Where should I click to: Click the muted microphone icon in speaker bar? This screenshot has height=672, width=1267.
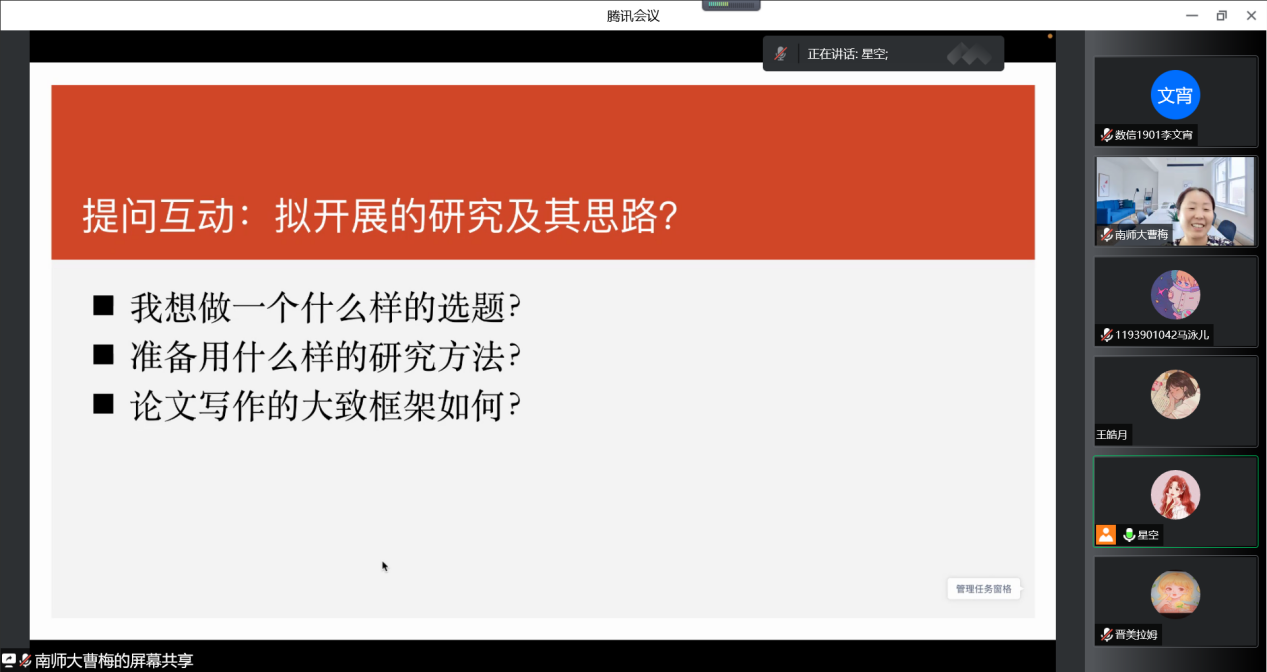781,54
